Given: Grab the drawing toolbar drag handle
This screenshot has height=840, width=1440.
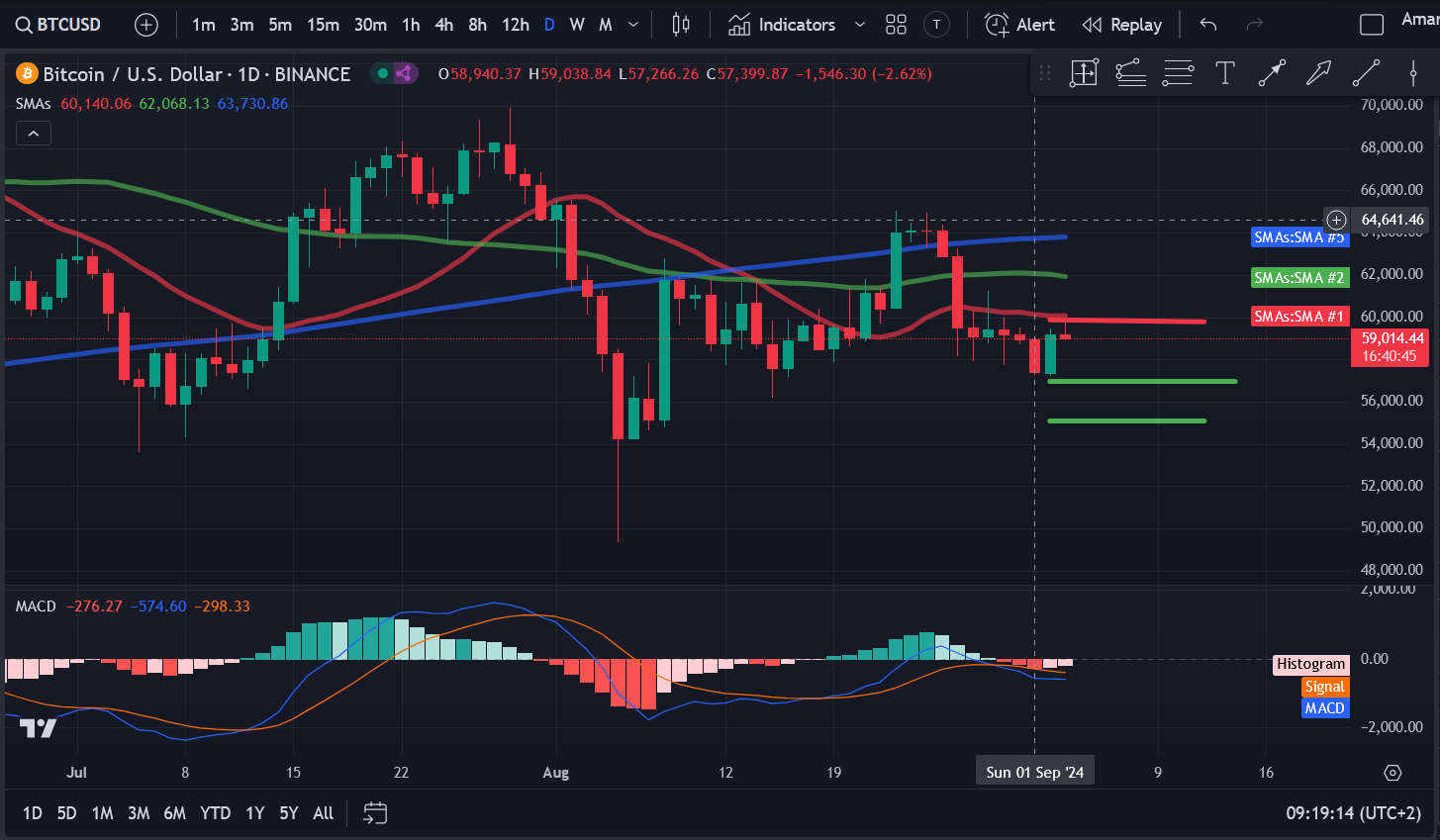Looking at the screenshot, I should (x=1045, y=72).
